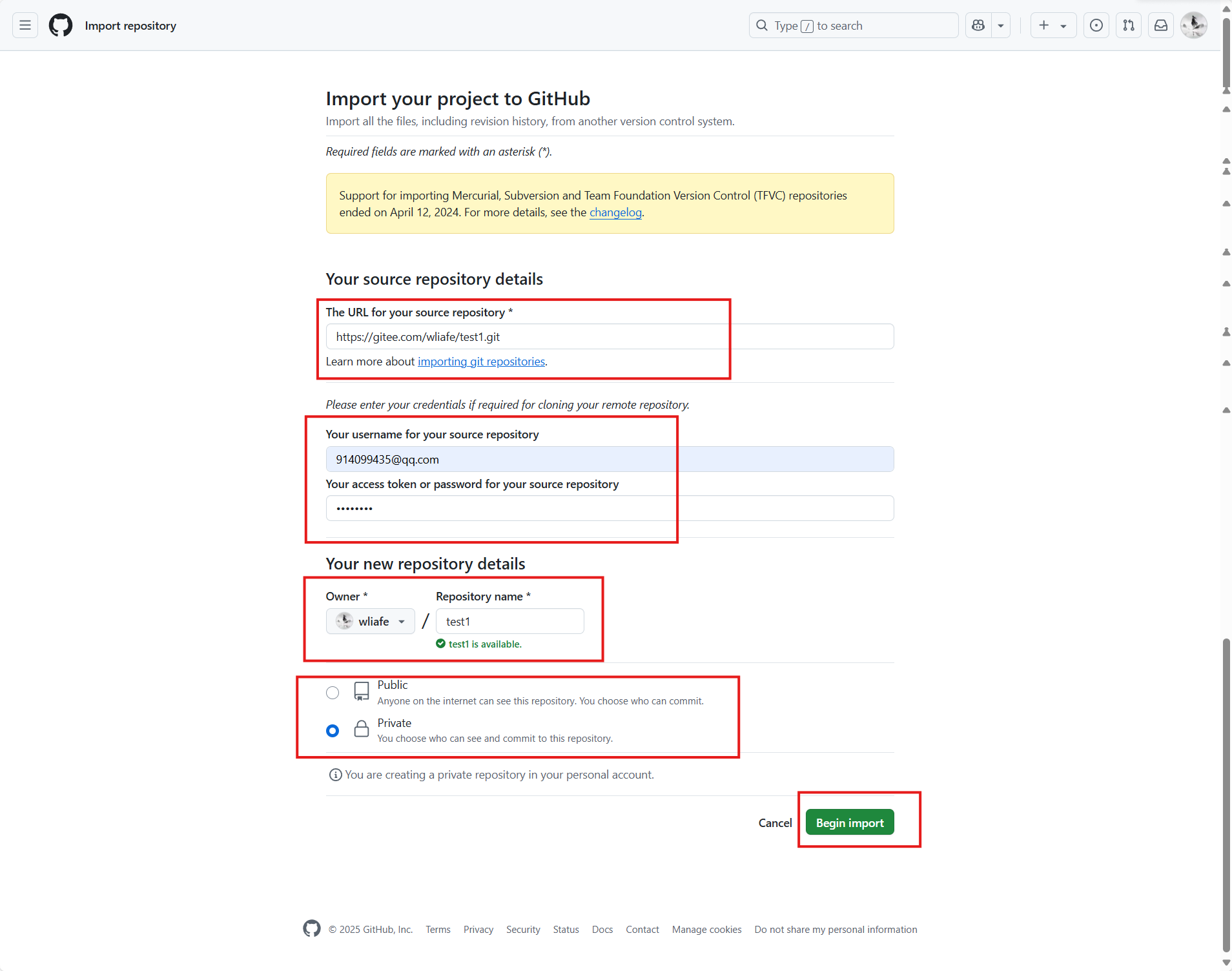Image resolution: width=1232 pixels, height=971 pixels.
Task: Open the changelog link
Action: click(615, 212)
